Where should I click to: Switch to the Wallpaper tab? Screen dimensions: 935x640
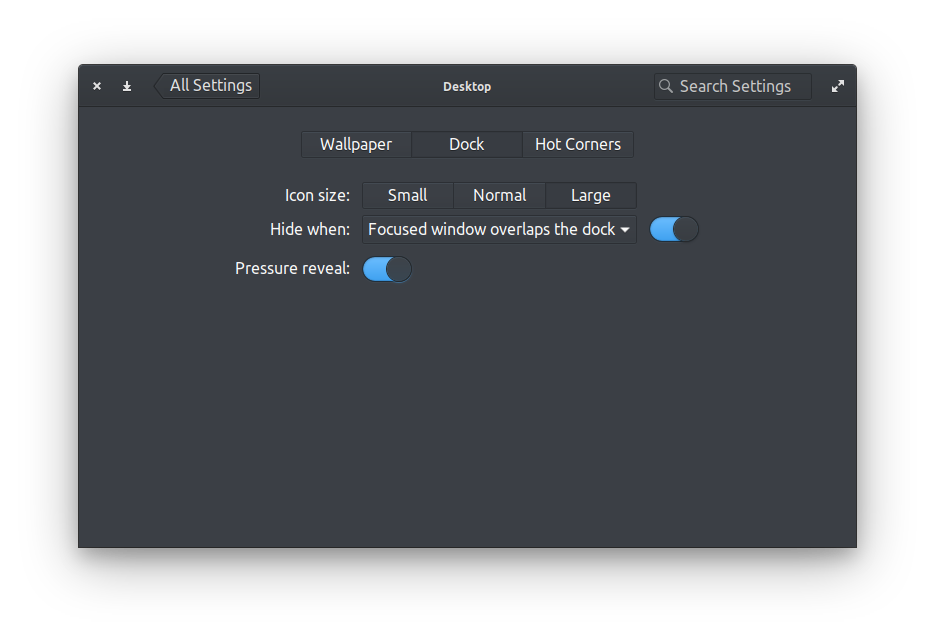click(356, 144)
